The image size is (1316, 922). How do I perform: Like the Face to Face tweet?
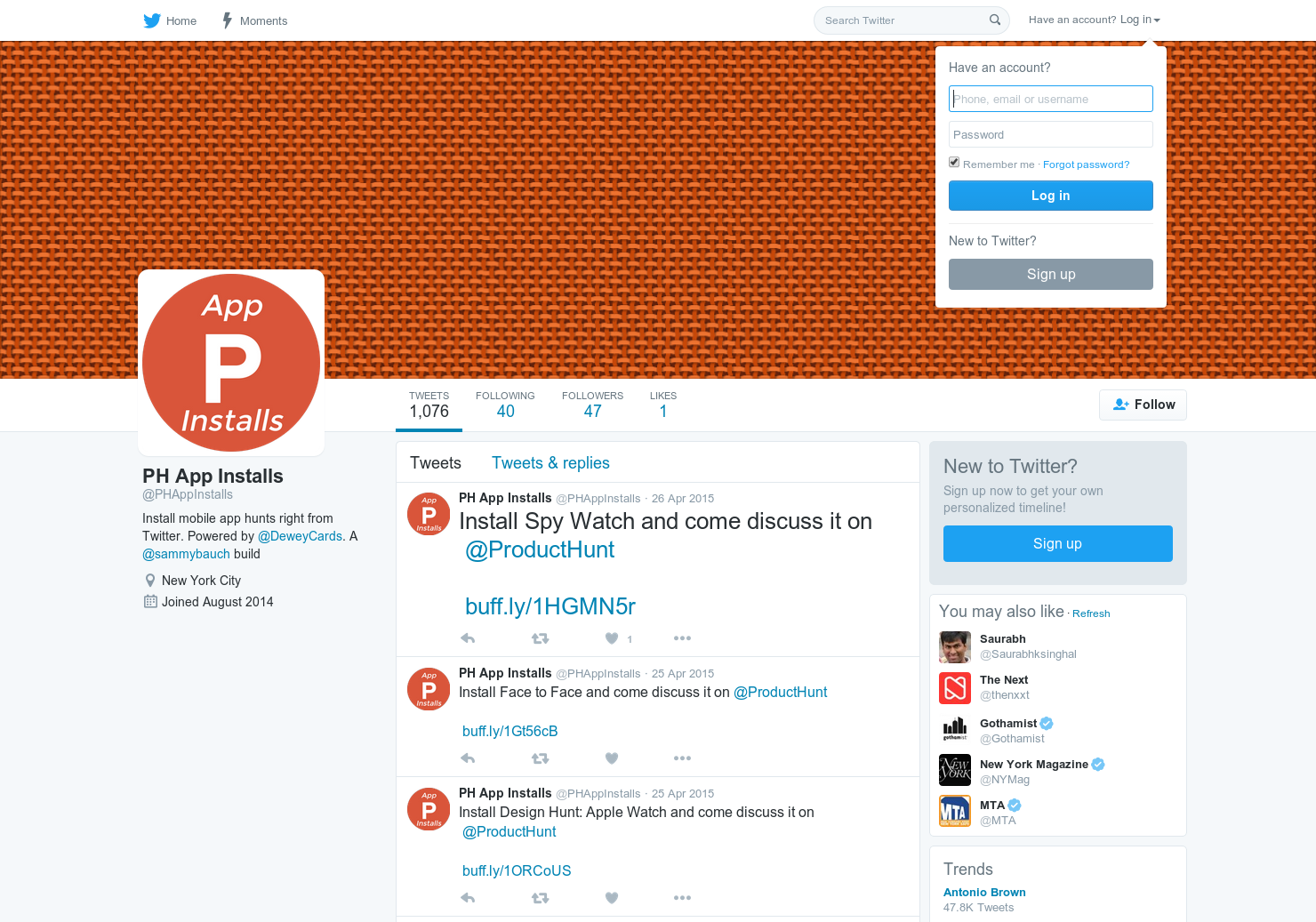point(612,758)
